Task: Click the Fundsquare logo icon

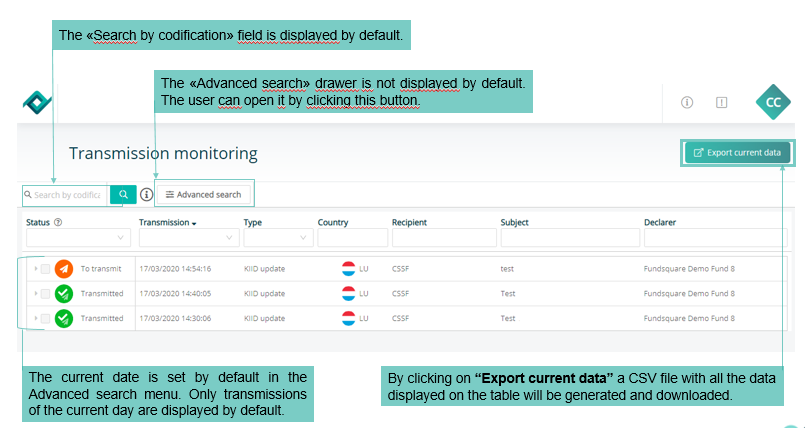Action: pos(37,102)
